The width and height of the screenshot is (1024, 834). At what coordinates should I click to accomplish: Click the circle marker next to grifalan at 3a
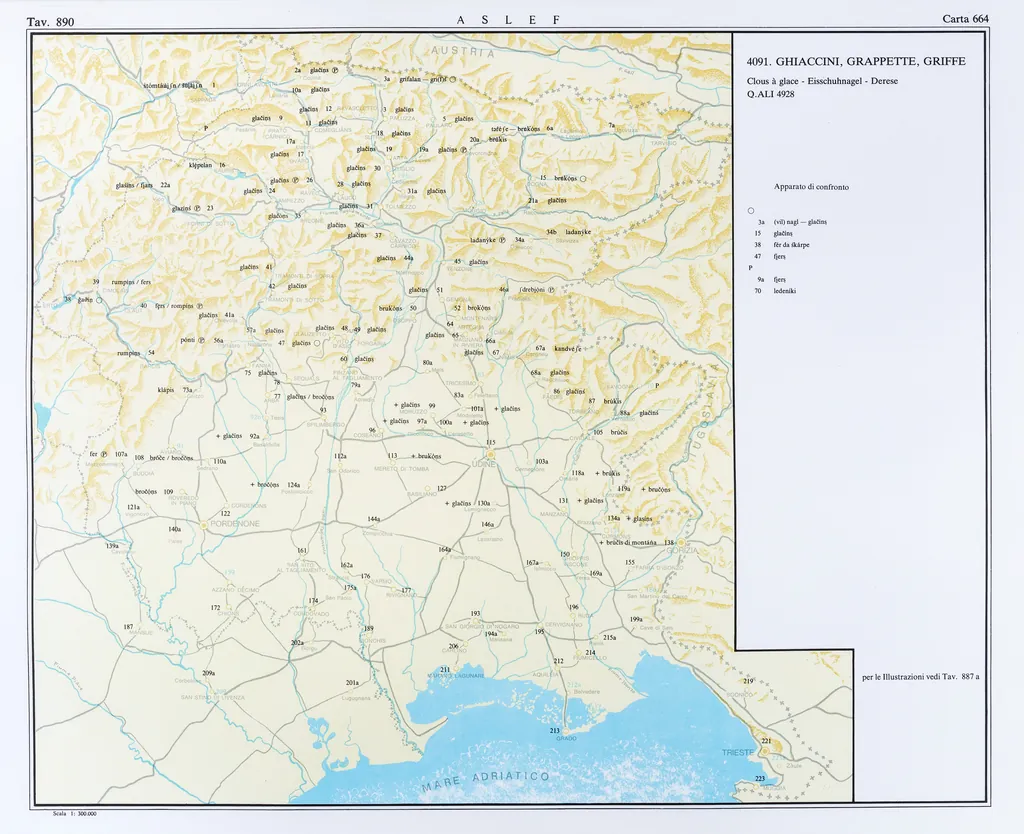coord(451,79)
